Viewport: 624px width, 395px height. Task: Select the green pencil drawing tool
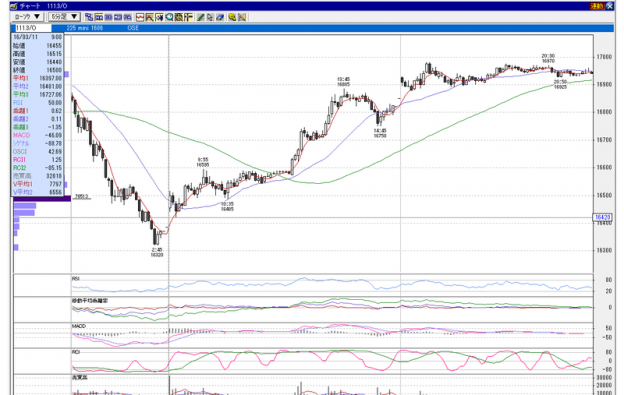tap(201, 17)
